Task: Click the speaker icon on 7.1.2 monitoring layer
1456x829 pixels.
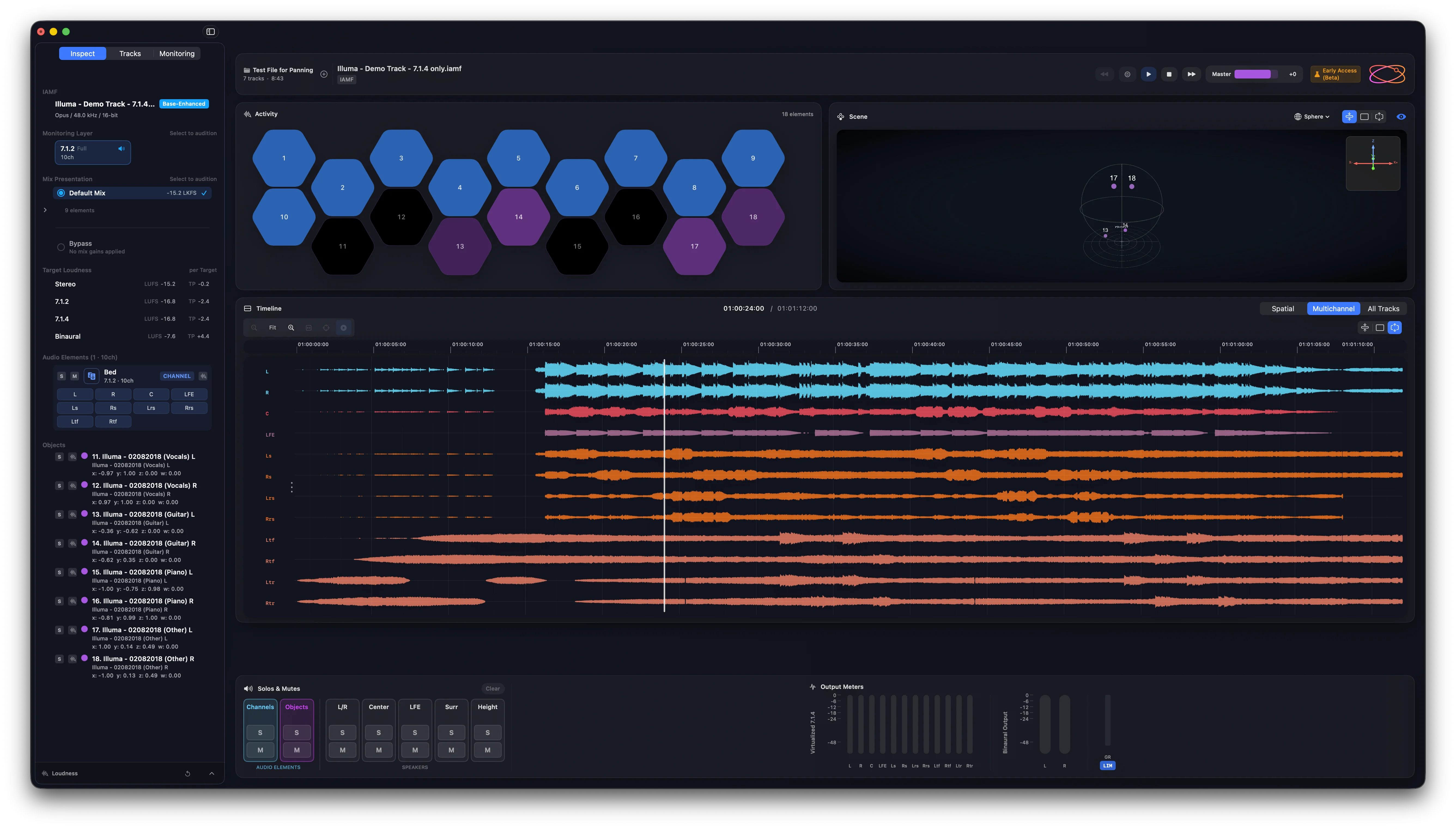Action: (x=121, y=149)
